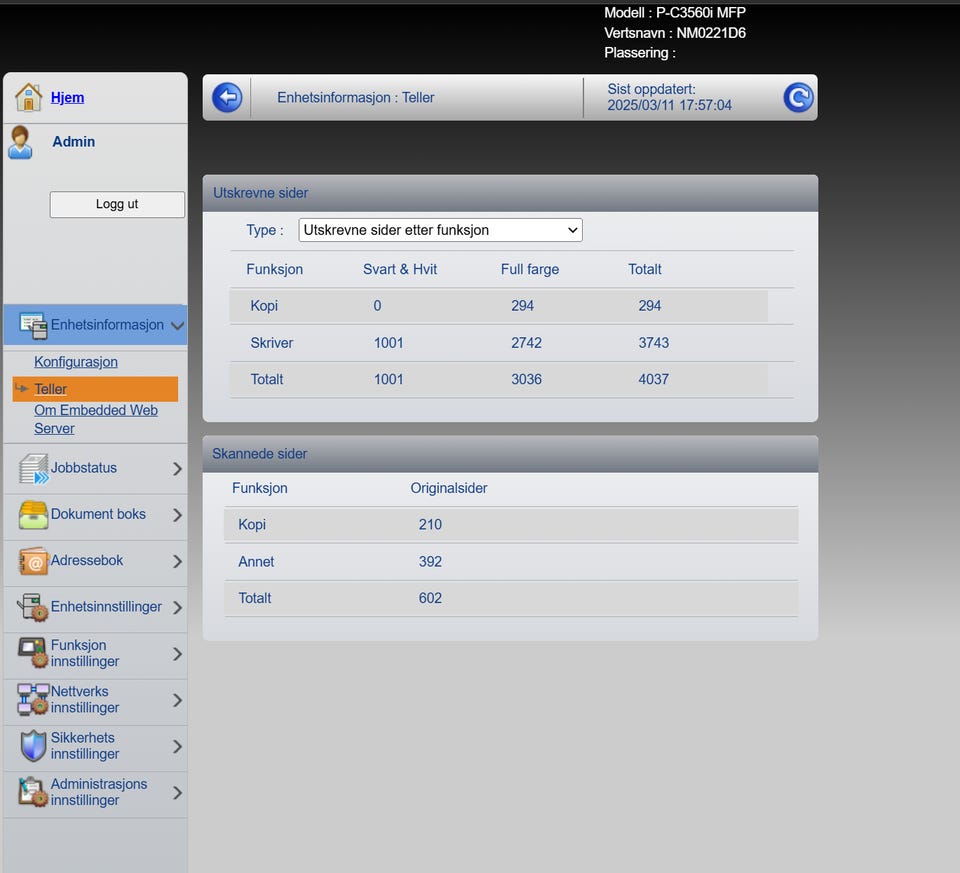Click the Enhetsinformasjon device icon
This screenshot has width=960, height=873.
pyautogui.click(x=33, y=325)
